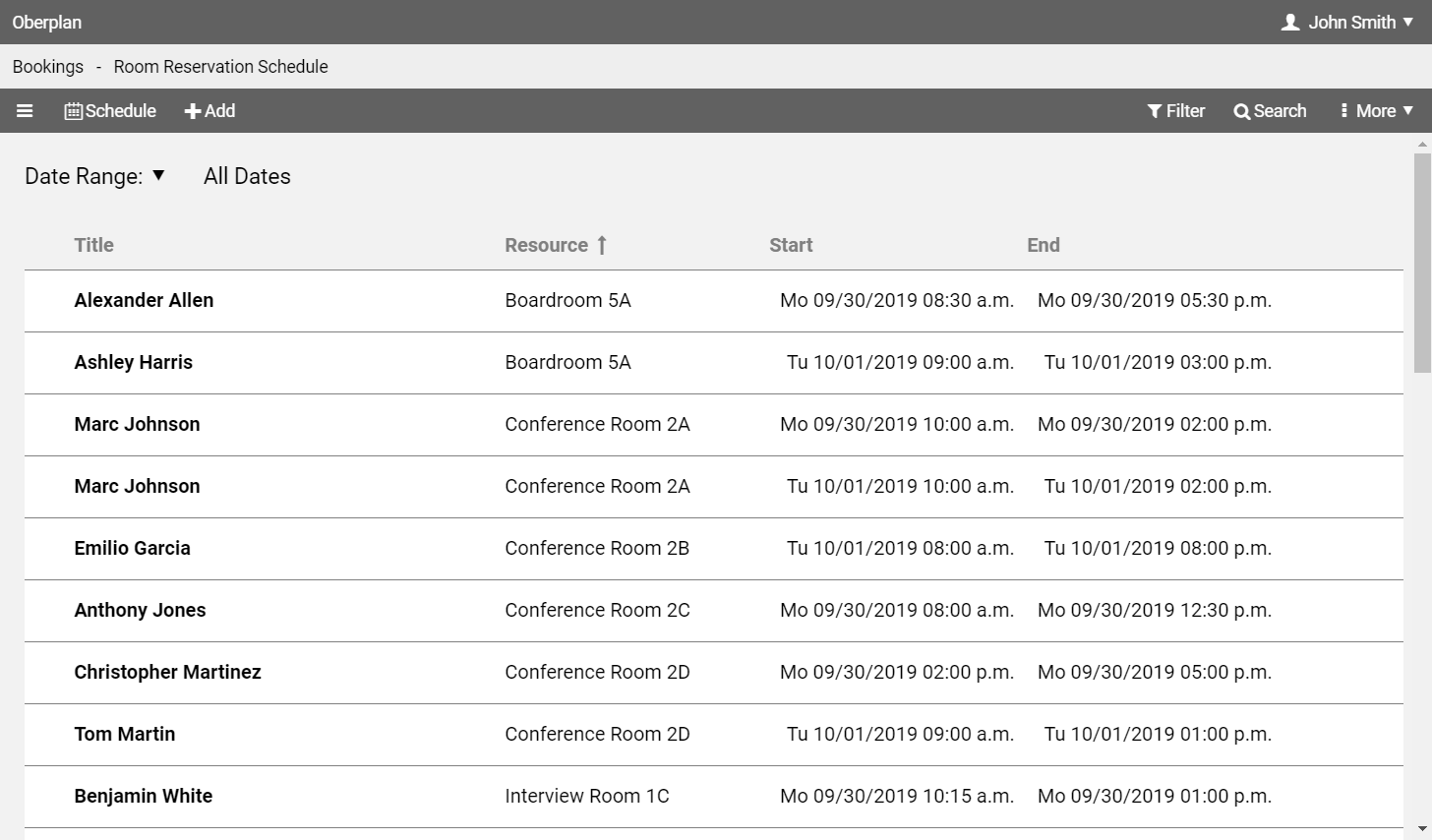Image resolution: width=1432 pixels, height=840 pixels.
Task: Click Conference Room 2C resource
Action: tap(597, 610)
